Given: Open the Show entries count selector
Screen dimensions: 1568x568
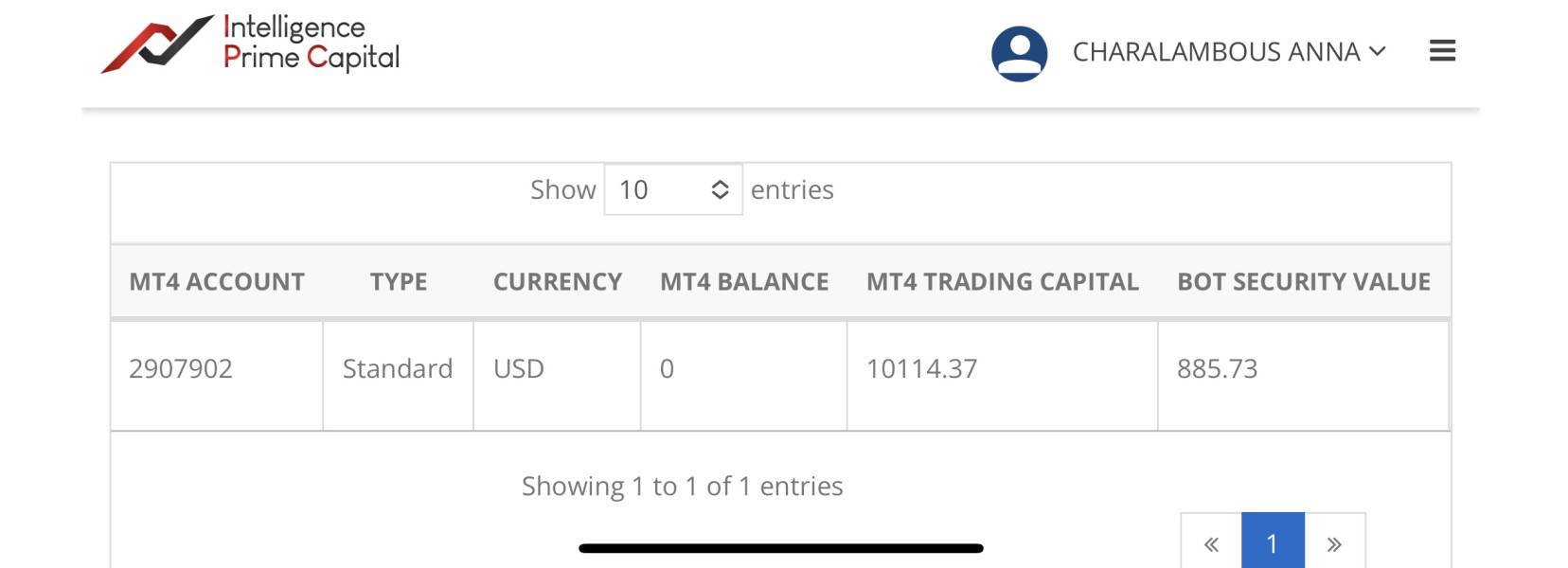Looking at the screenshot, I should point(672,190).
